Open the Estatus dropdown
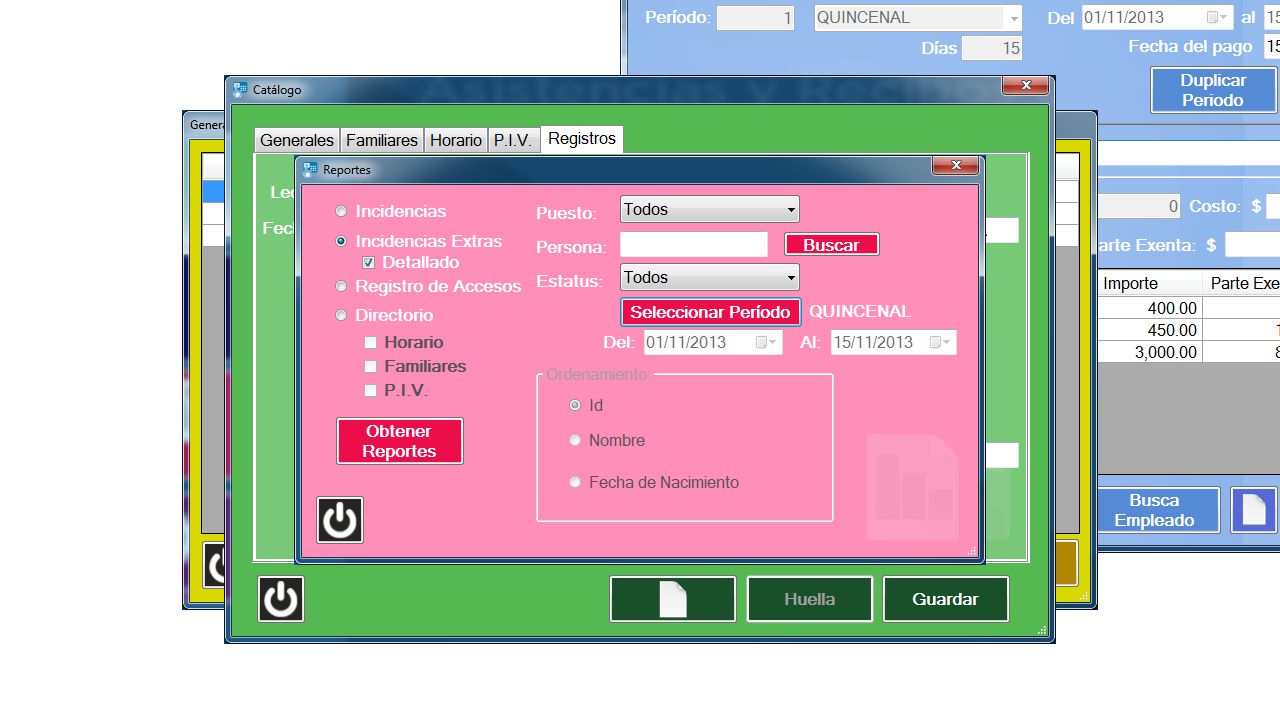 (710, 277)
